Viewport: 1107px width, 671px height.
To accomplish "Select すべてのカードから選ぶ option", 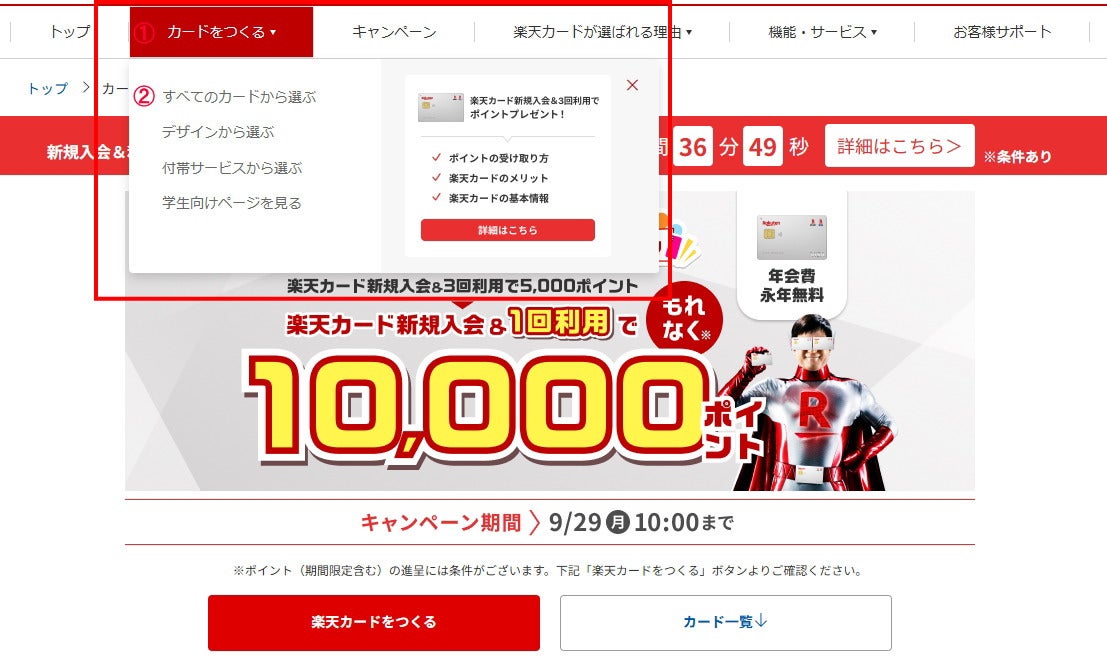I will click(239, 97).
